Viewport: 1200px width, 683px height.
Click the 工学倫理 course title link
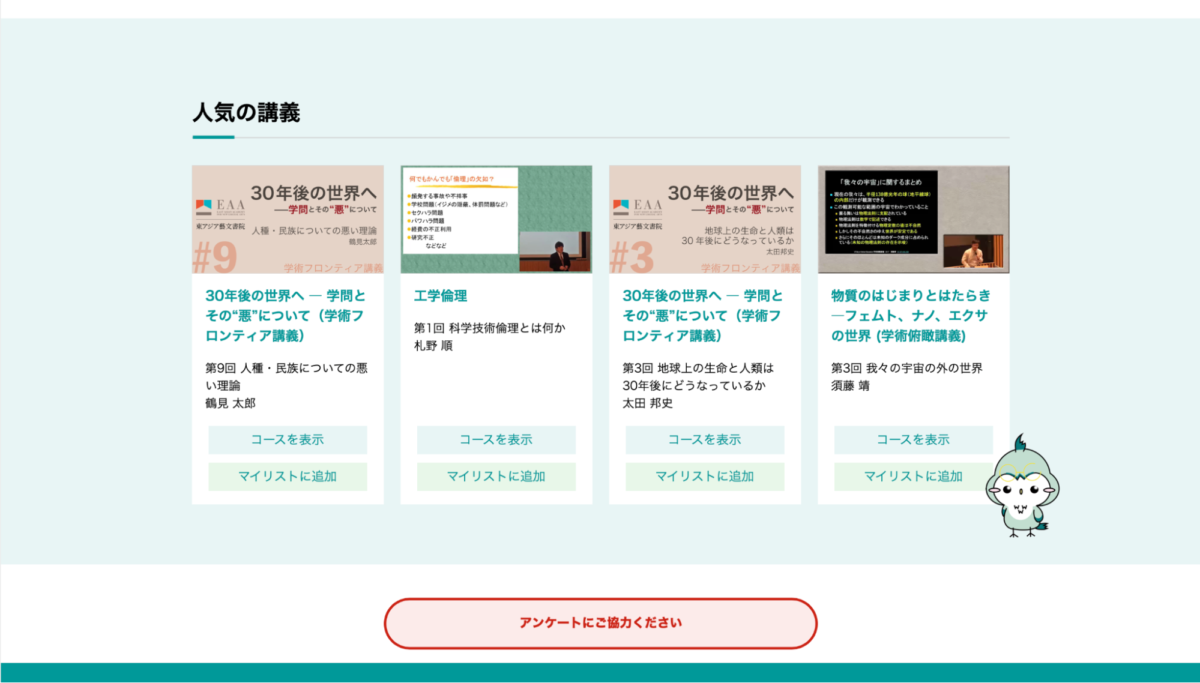coord(440,296)
